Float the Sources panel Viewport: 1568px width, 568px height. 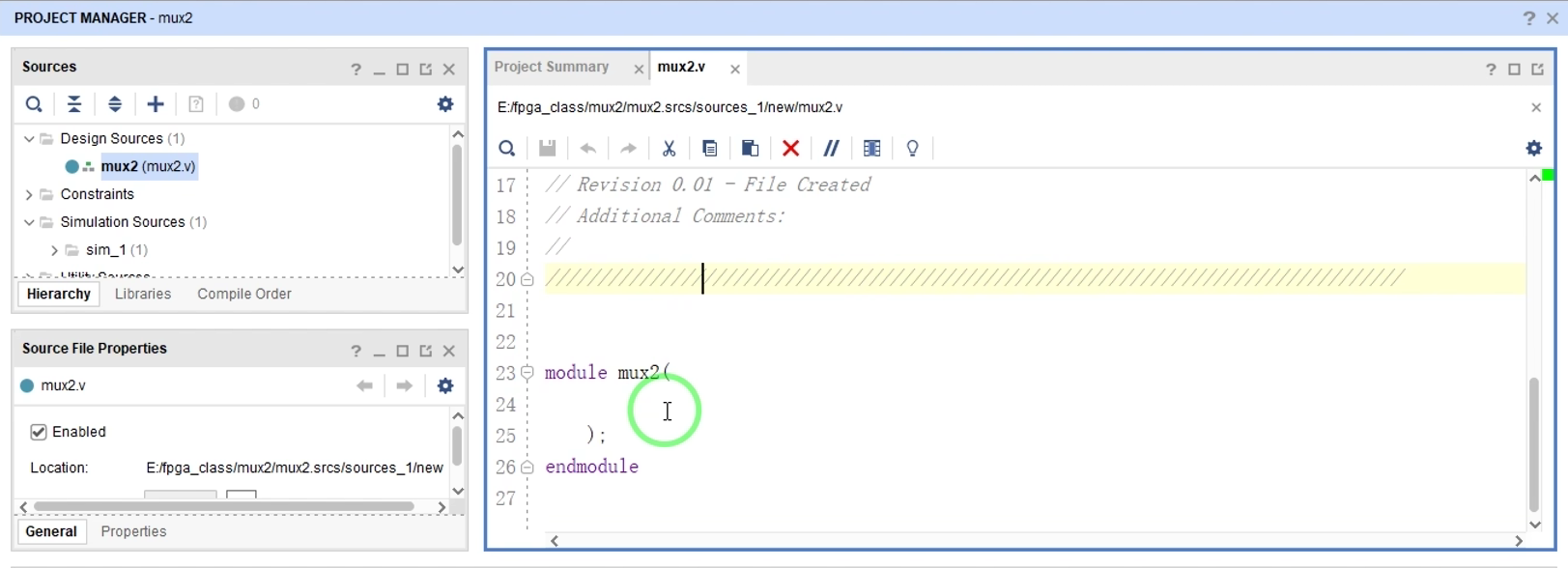426,70
